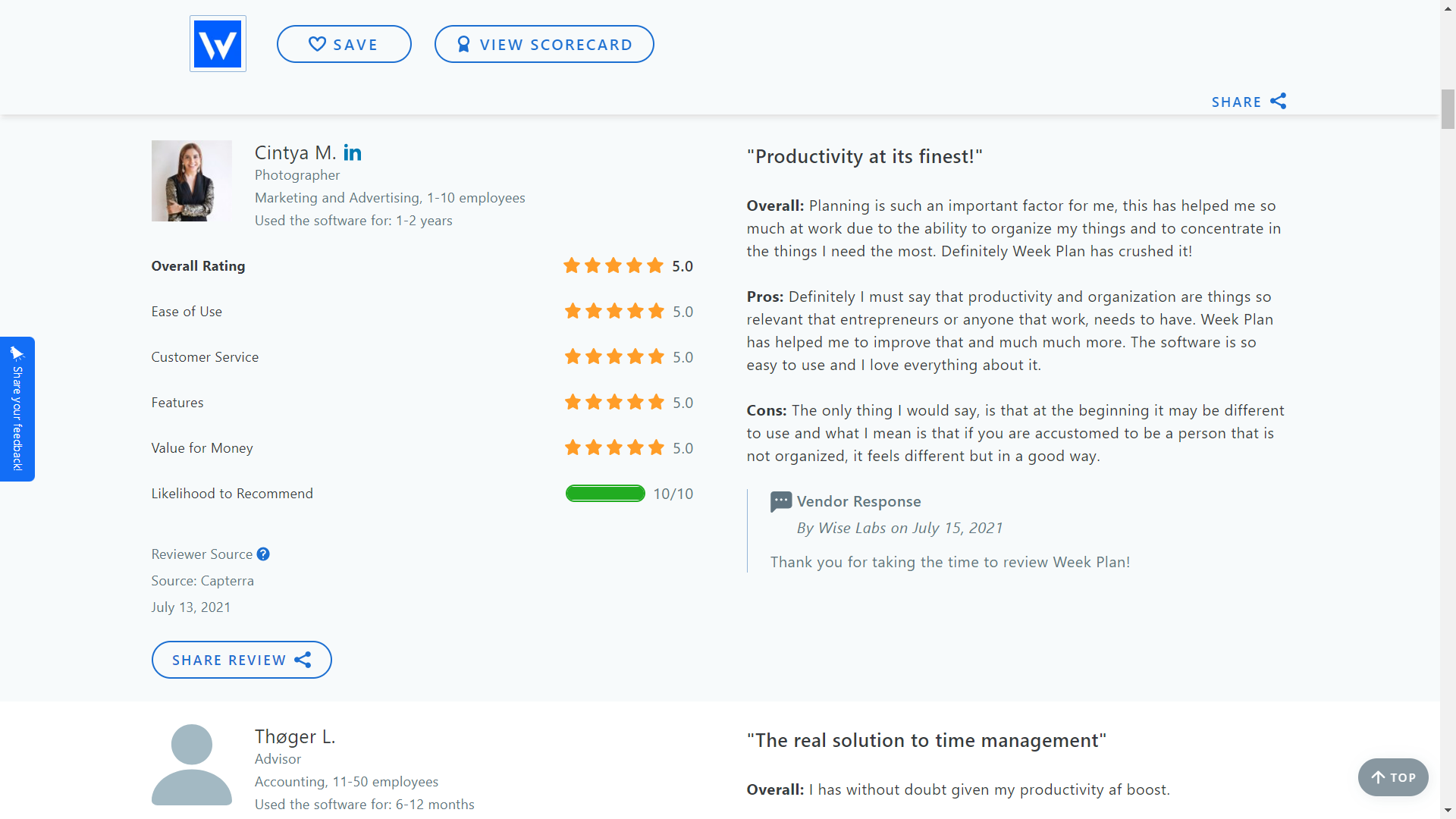Image resolution: width=1456 pixels, height=819 pixels.
Task: Open the Share your feedback side tab
Action: click(x=17, y=409)
